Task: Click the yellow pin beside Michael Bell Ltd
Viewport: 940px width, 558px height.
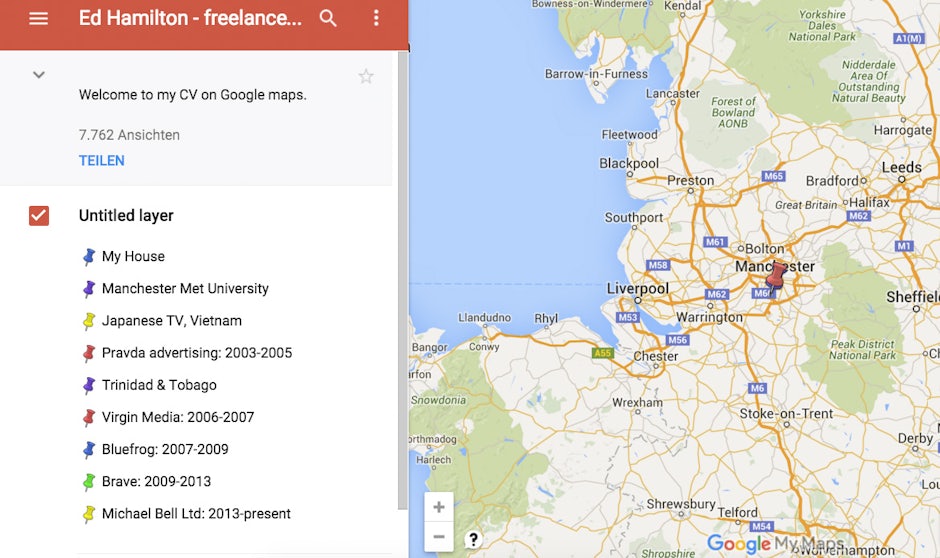Action: point(89,514)
